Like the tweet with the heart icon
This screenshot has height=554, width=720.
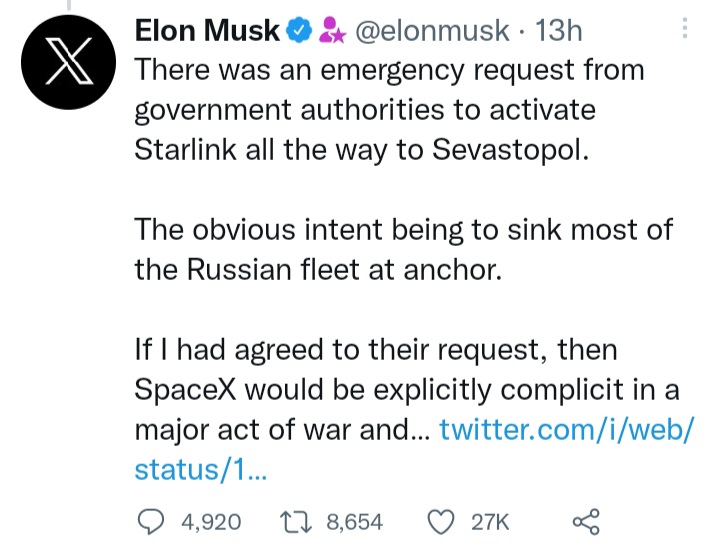tap(441, 520)
